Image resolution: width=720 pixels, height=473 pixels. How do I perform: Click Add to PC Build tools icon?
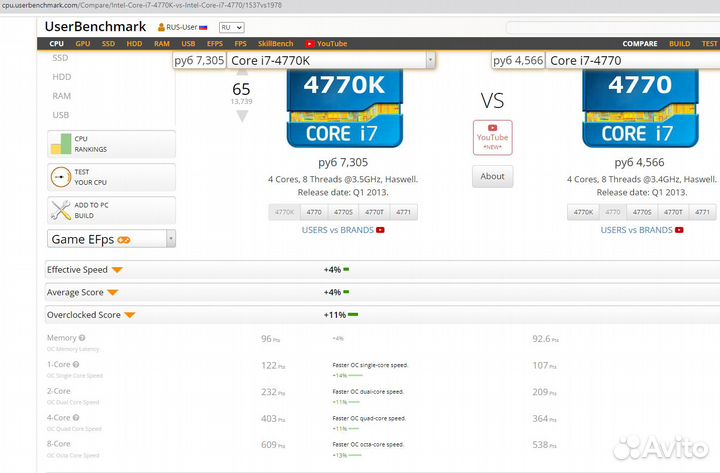point(61,210)
